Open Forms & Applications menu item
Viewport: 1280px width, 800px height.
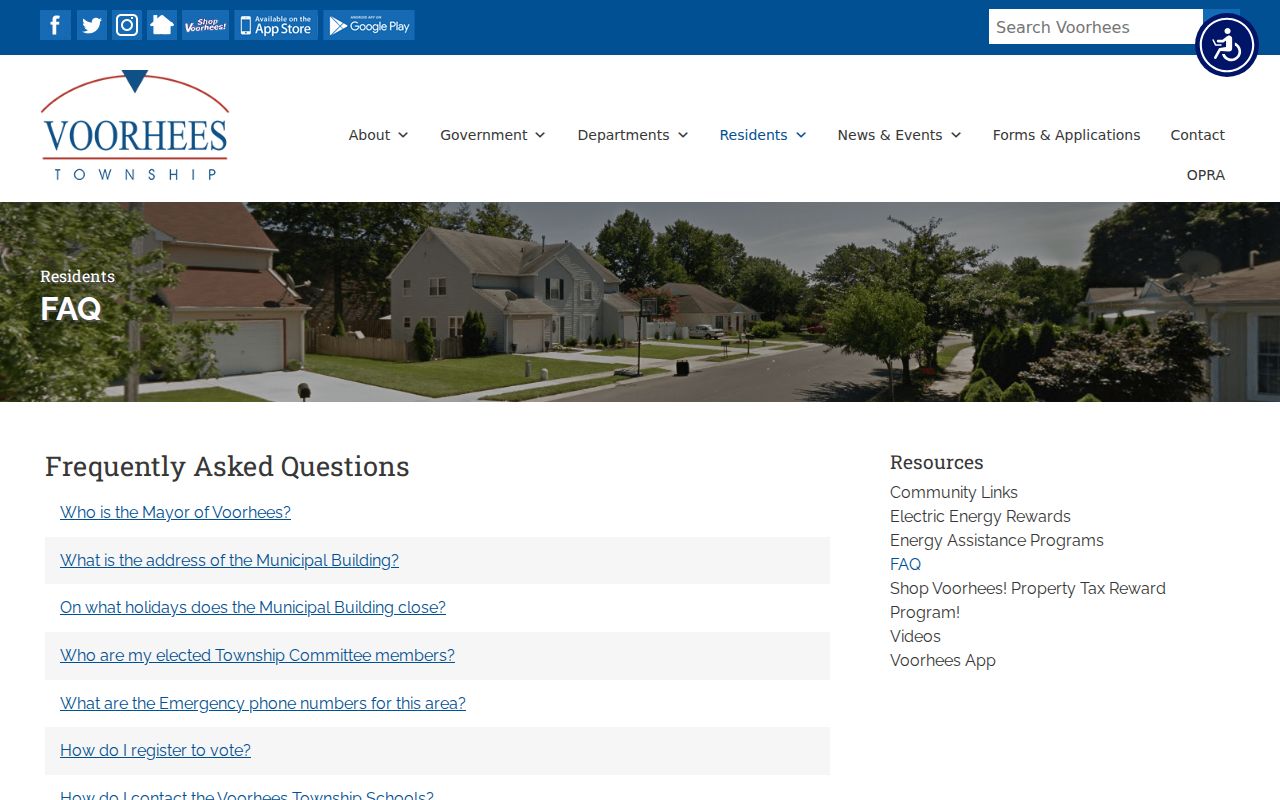[1066, 135]
